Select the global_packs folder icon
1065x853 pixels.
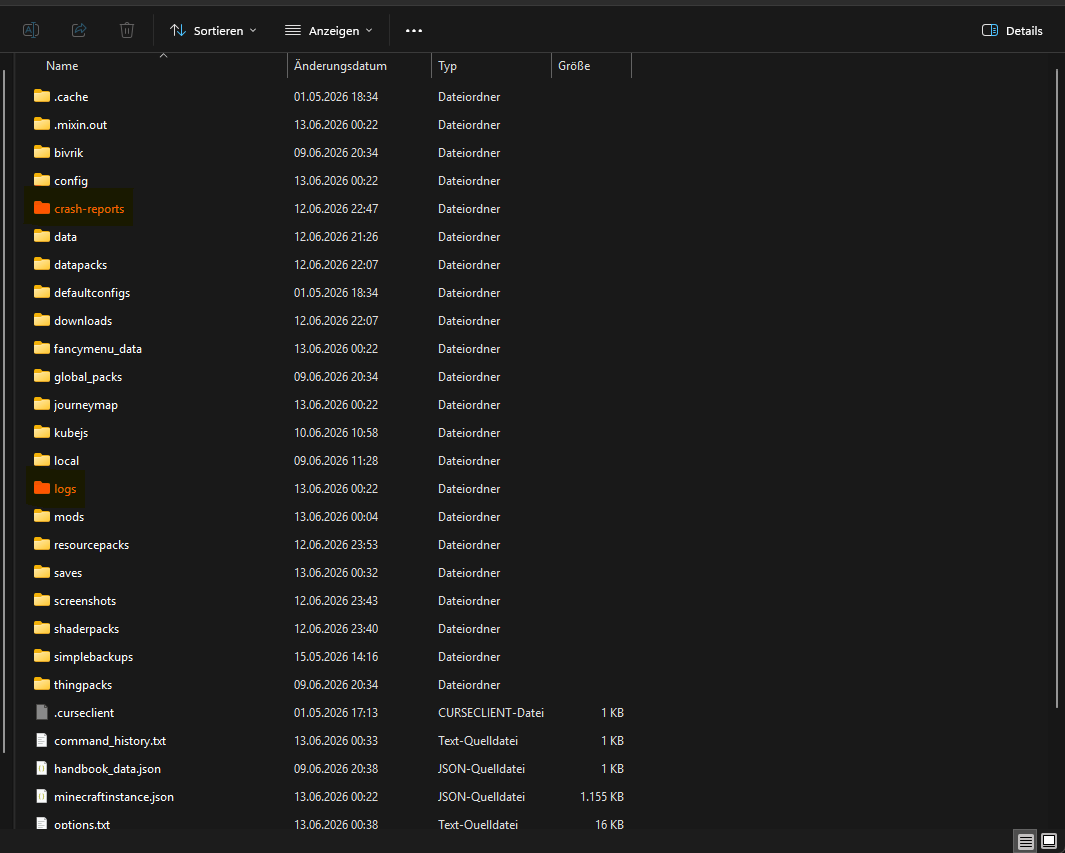42,376
